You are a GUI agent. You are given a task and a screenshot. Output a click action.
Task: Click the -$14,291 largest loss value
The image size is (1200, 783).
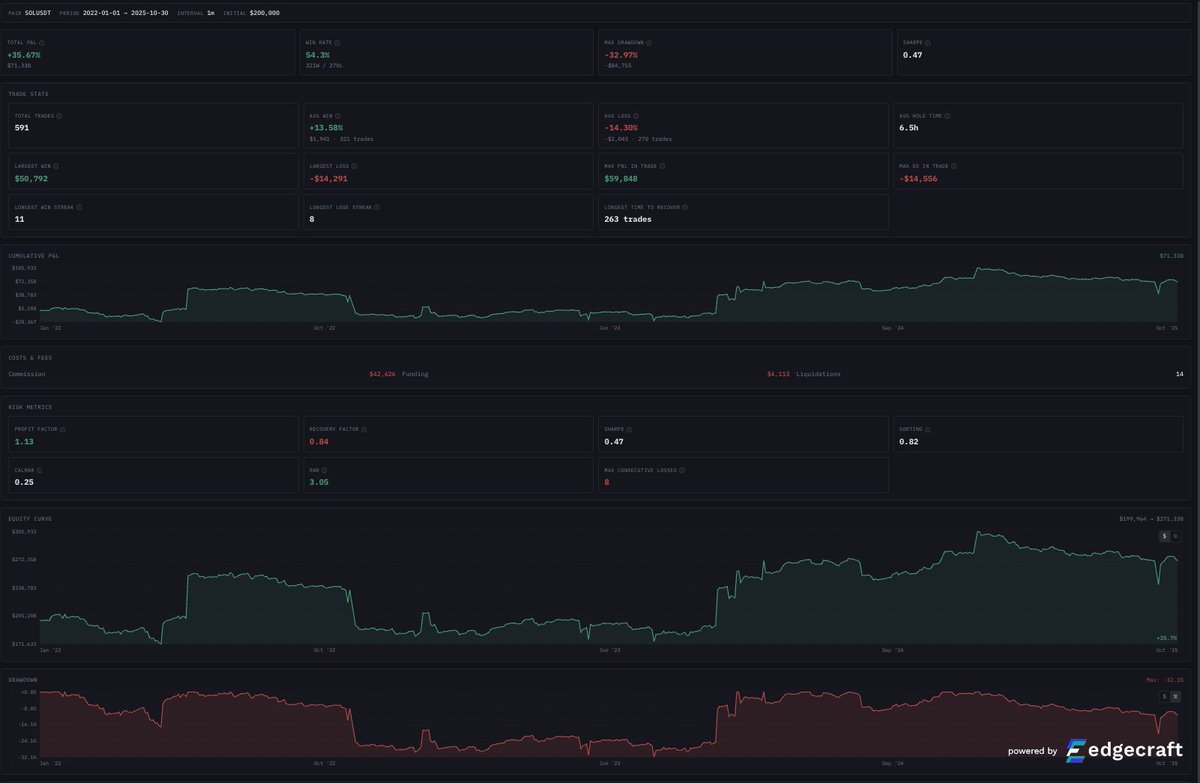(329, 178)
